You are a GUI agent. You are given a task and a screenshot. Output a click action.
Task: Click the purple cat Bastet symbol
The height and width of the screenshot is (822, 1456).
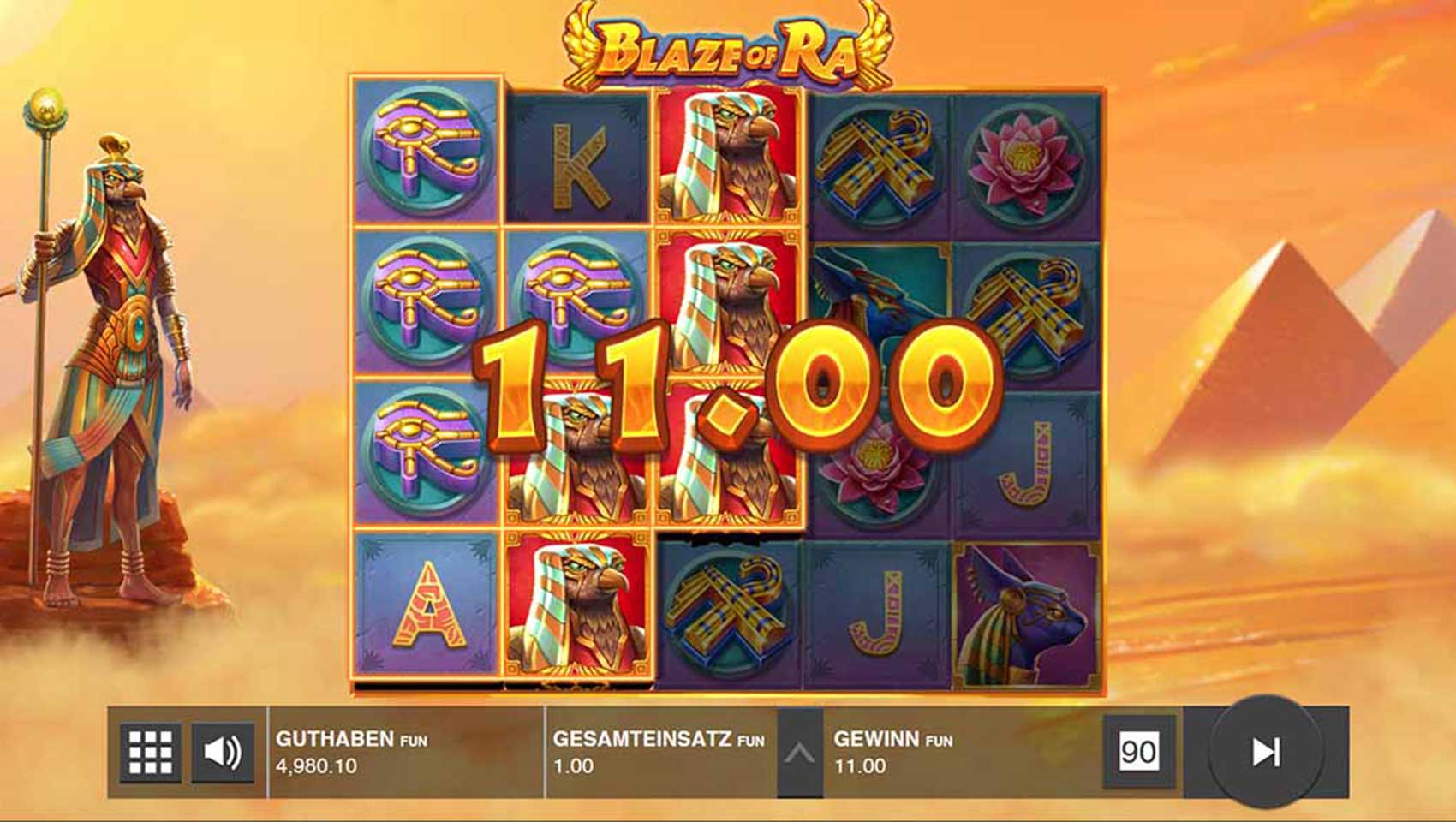[1026, 614]
